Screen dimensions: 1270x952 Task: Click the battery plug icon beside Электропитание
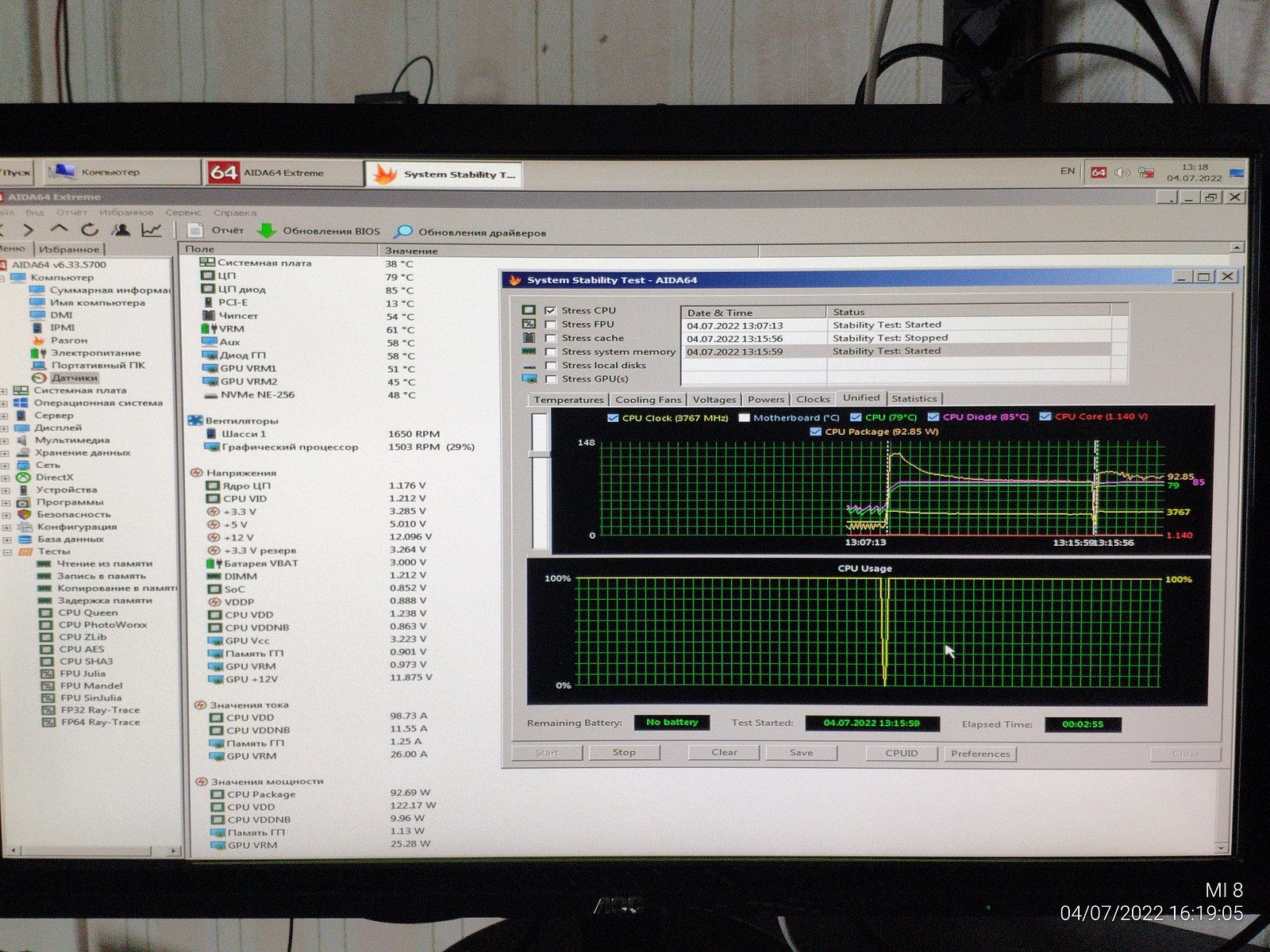(38, 353)
